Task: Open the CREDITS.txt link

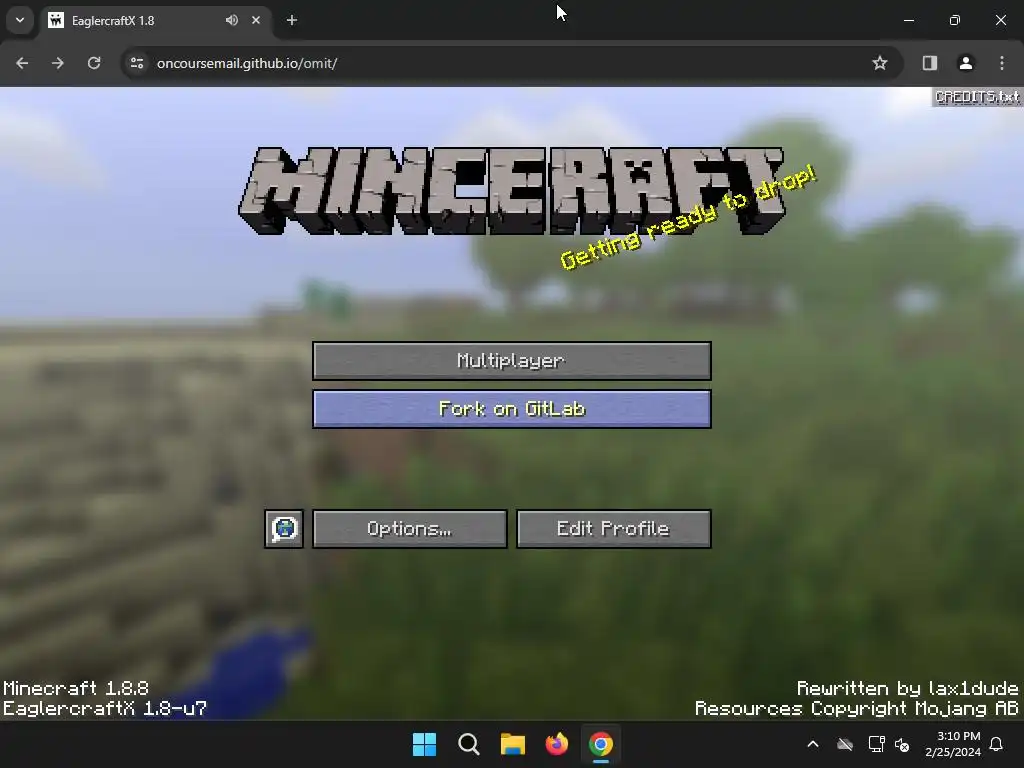Action: click(x=977, y=97)
